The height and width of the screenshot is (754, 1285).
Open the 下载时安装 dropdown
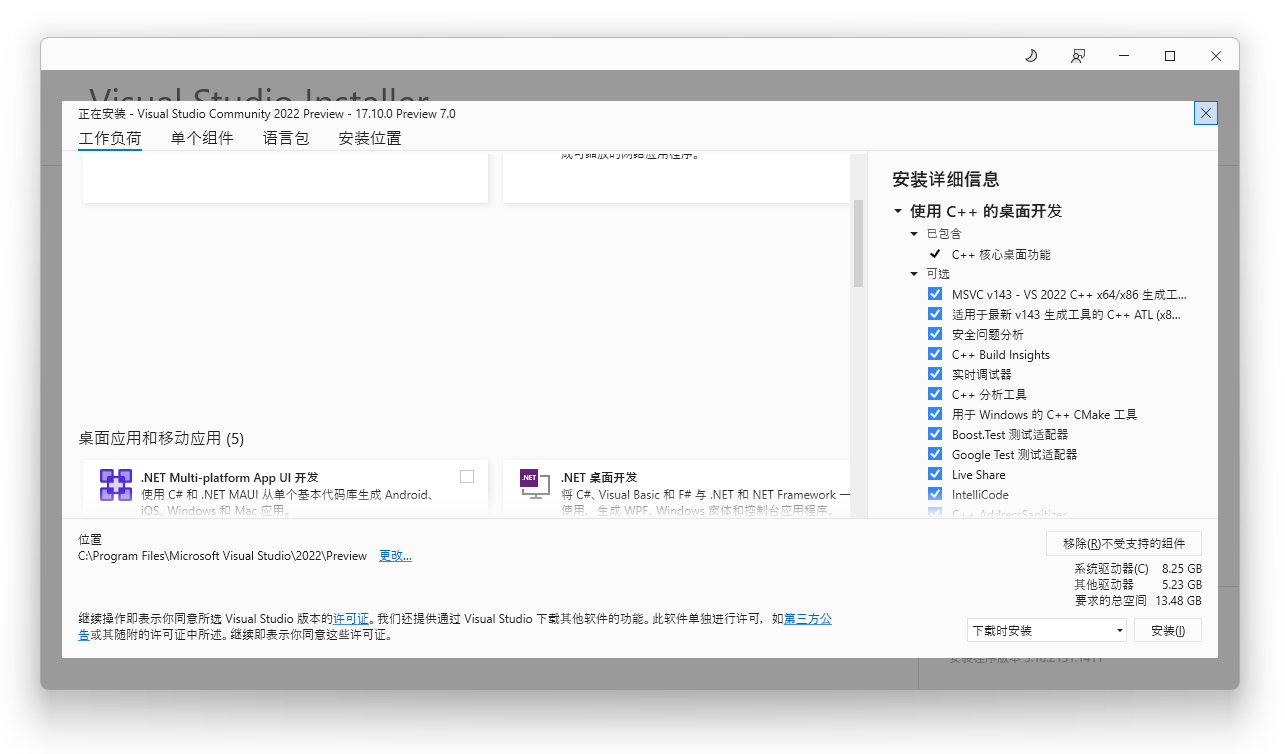click(1047, 631)
